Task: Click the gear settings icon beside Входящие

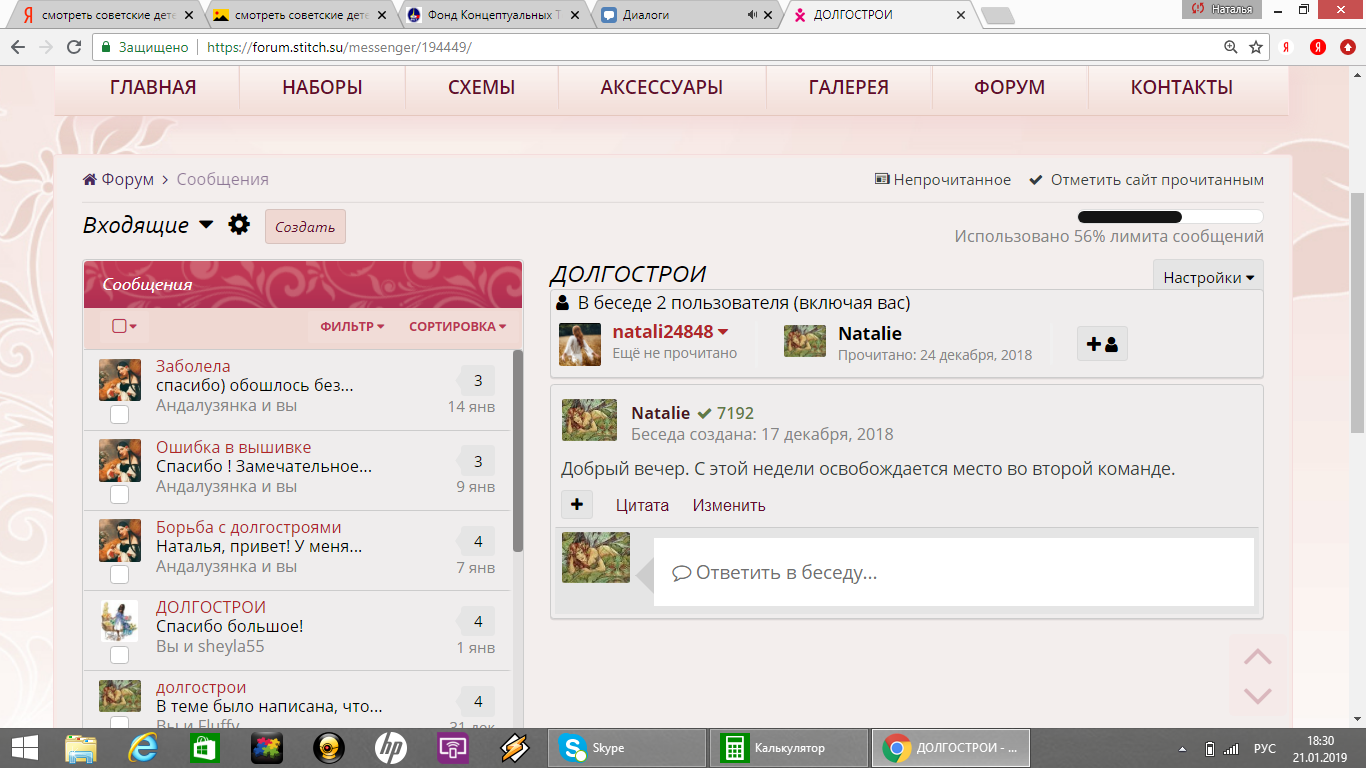Action: tap(239, 225)
